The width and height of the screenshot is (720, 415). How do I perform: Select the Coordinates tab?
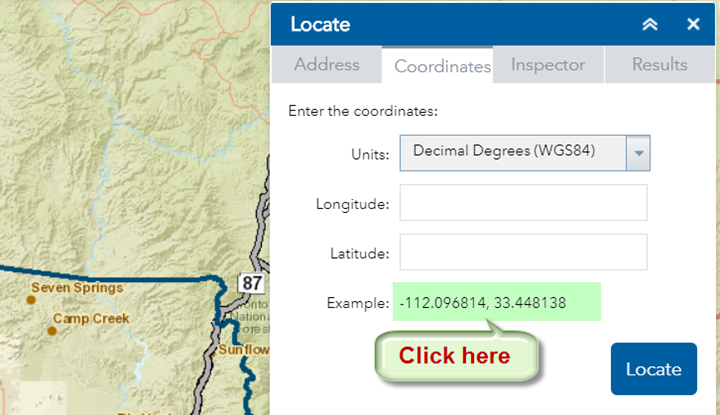point(442,67)
